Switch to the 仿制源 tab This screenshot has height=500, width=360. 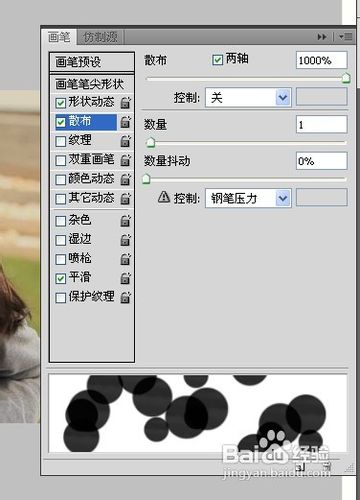(x=100, y=37)
